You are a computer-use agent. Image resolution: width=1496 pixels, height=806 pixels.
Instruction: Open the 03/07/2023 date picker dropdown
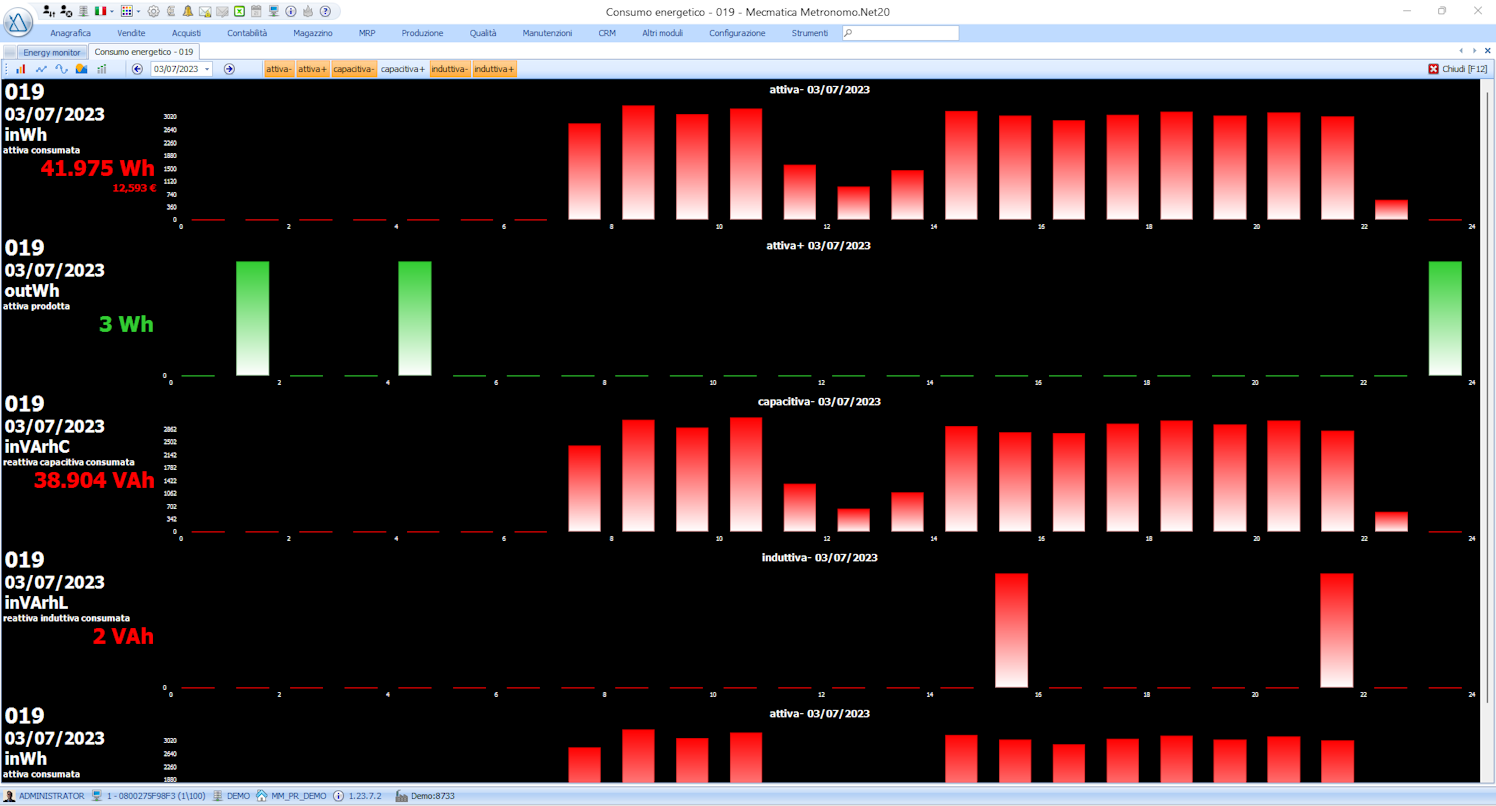pos(207,69)
